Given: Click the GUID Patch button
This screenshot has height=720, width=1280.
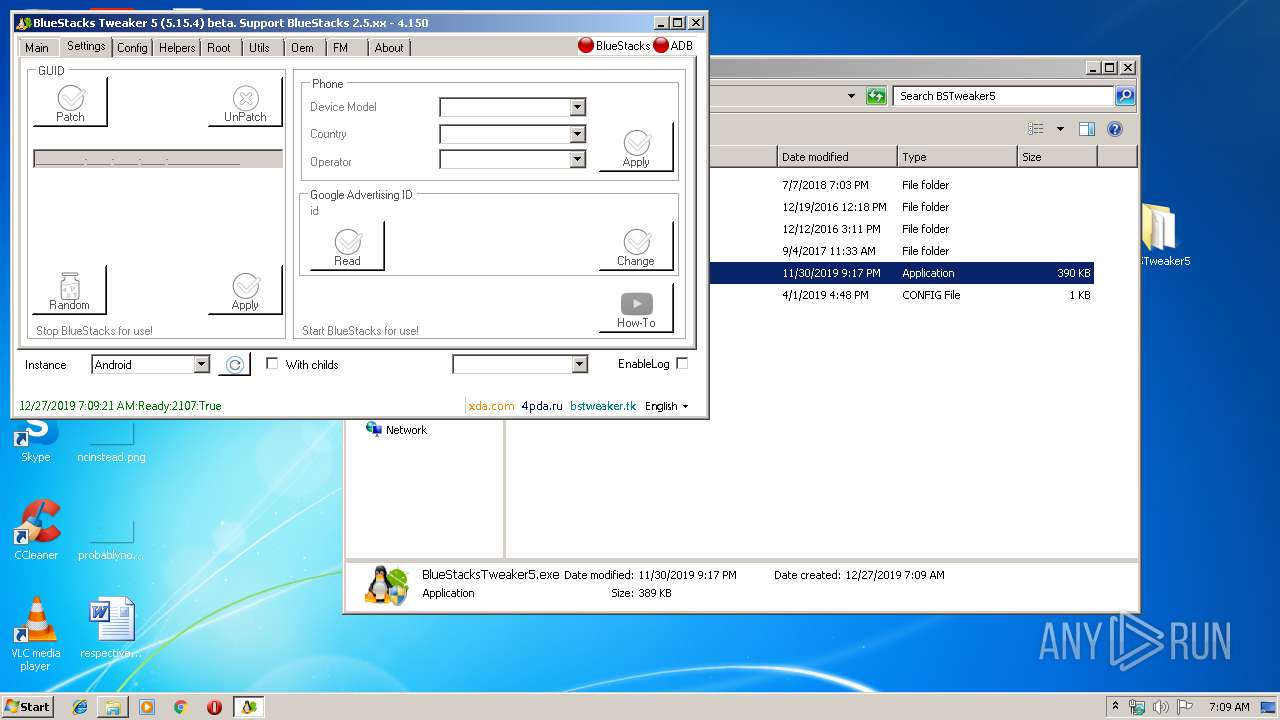Looking at the screenshot, I should 70,102.
